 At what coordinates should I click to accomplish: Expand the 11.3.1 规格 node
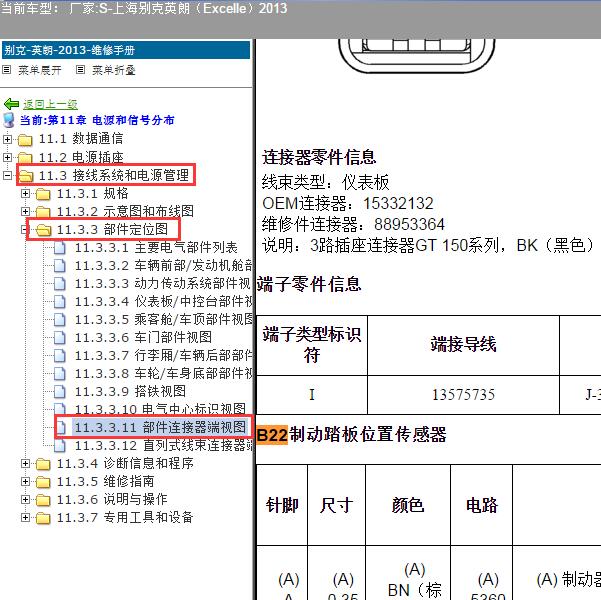(x=25, y=194)
